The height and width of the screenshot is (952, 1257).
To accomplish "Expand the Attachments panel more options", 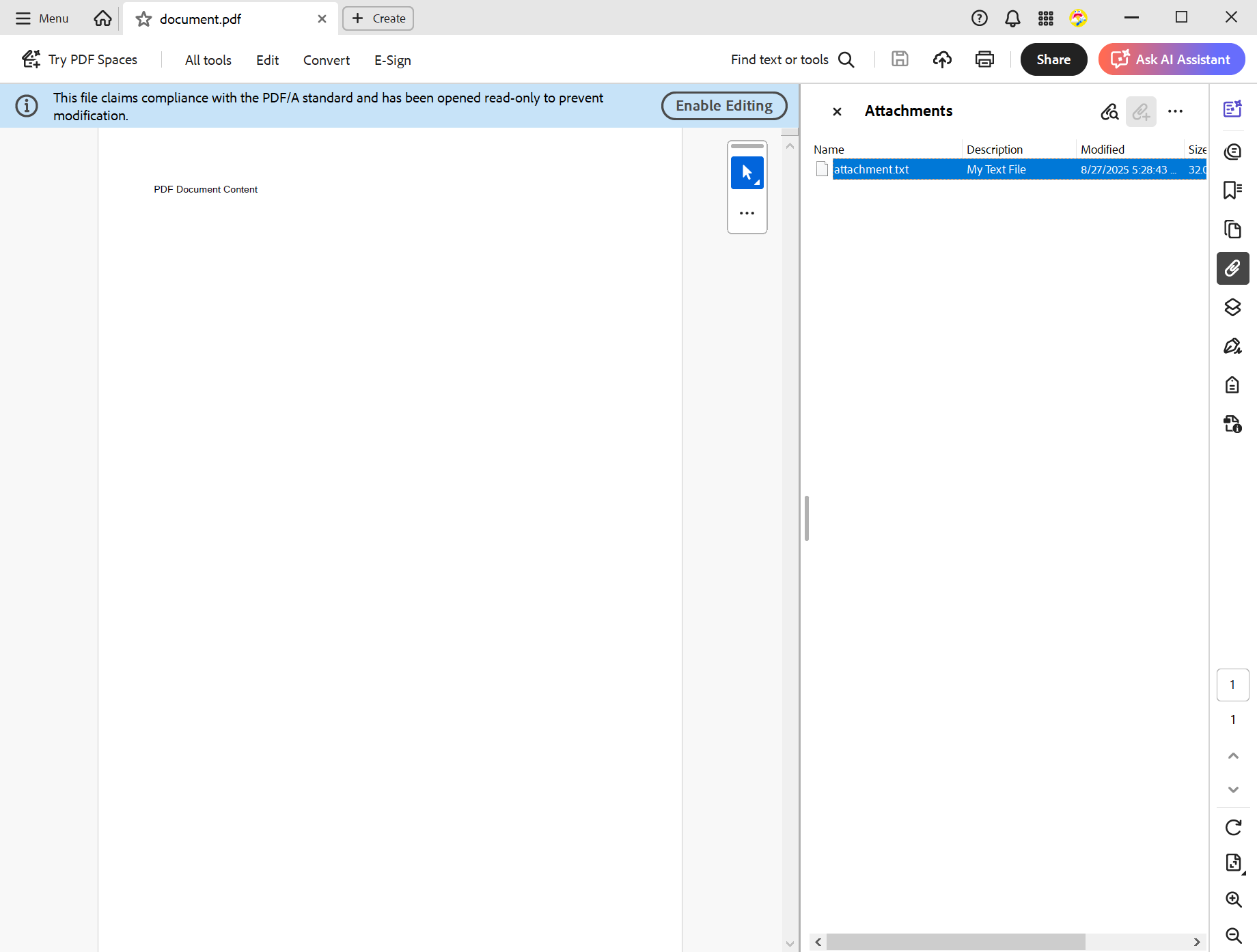I will [1175, 111].
